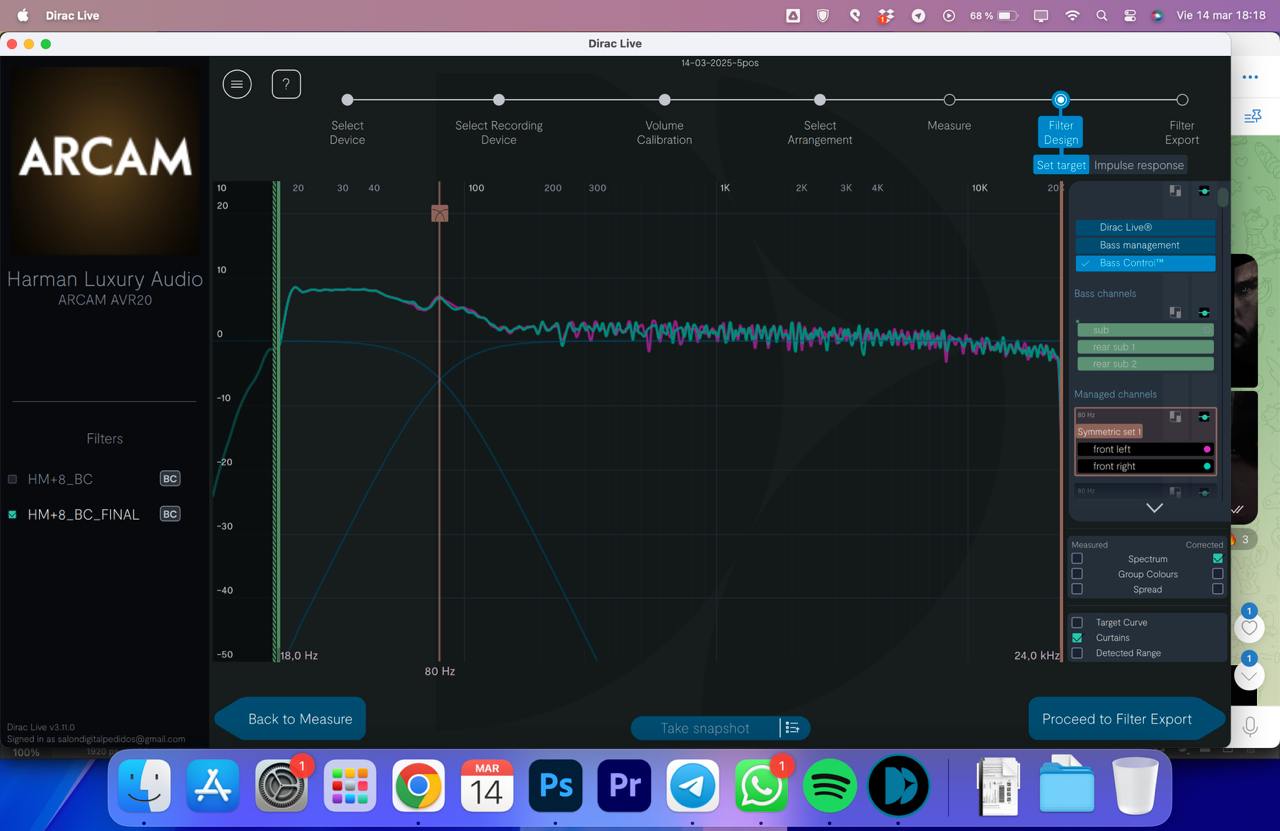Viewport: 1280px width, 831px height.
Task: Select the Bass management mode option
Action: (1145, 245)
